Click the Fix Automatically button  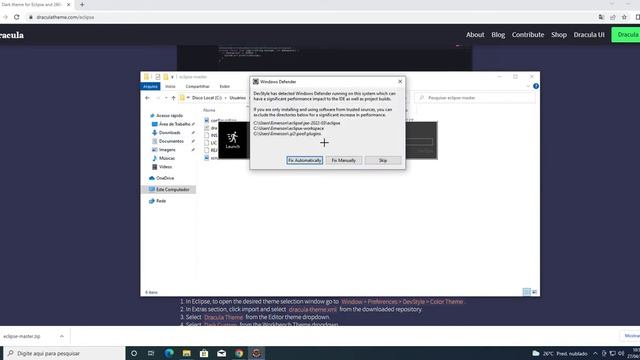304,160
